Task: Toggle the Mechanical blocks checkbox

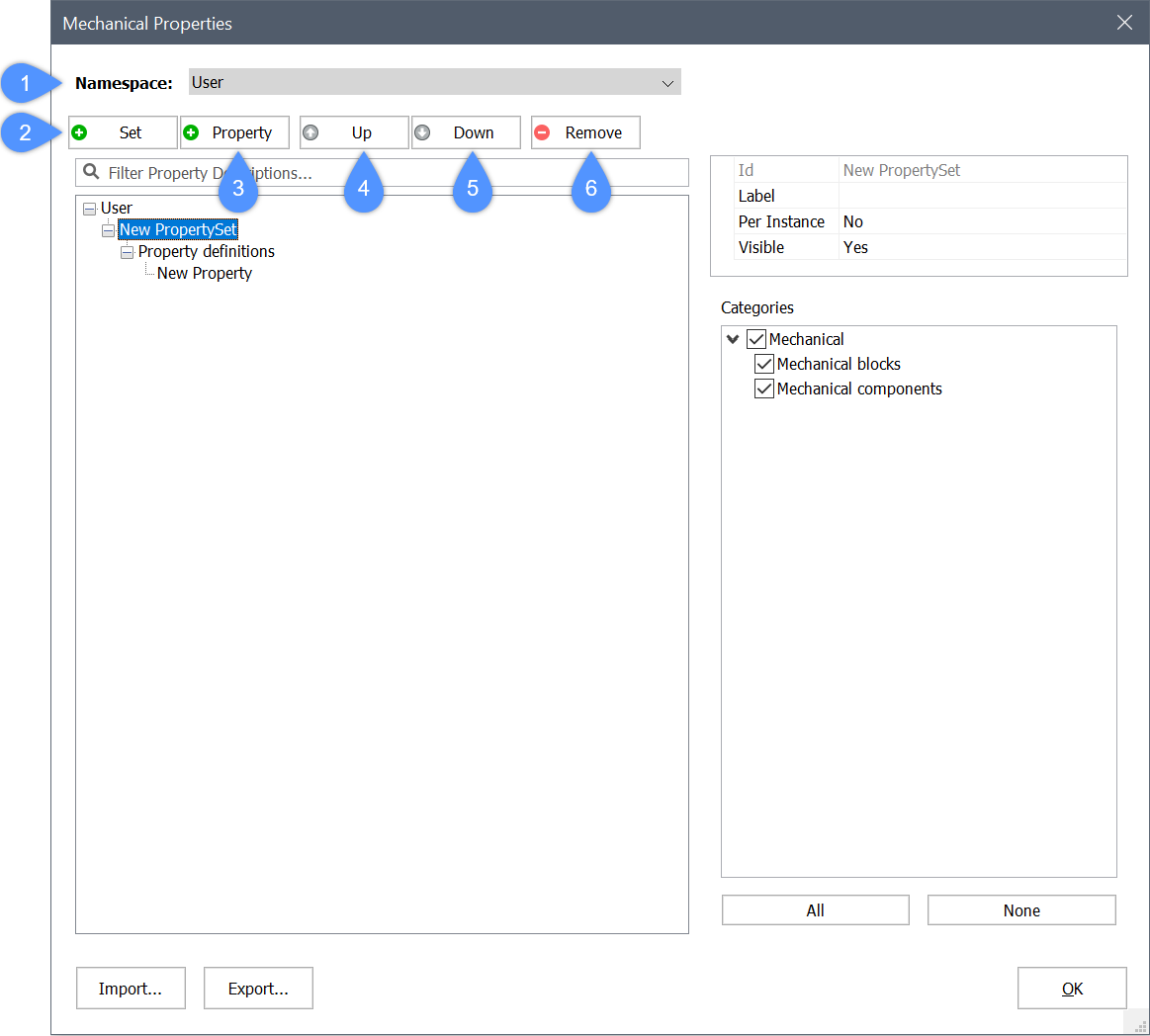Action: (x=764, y=364)
